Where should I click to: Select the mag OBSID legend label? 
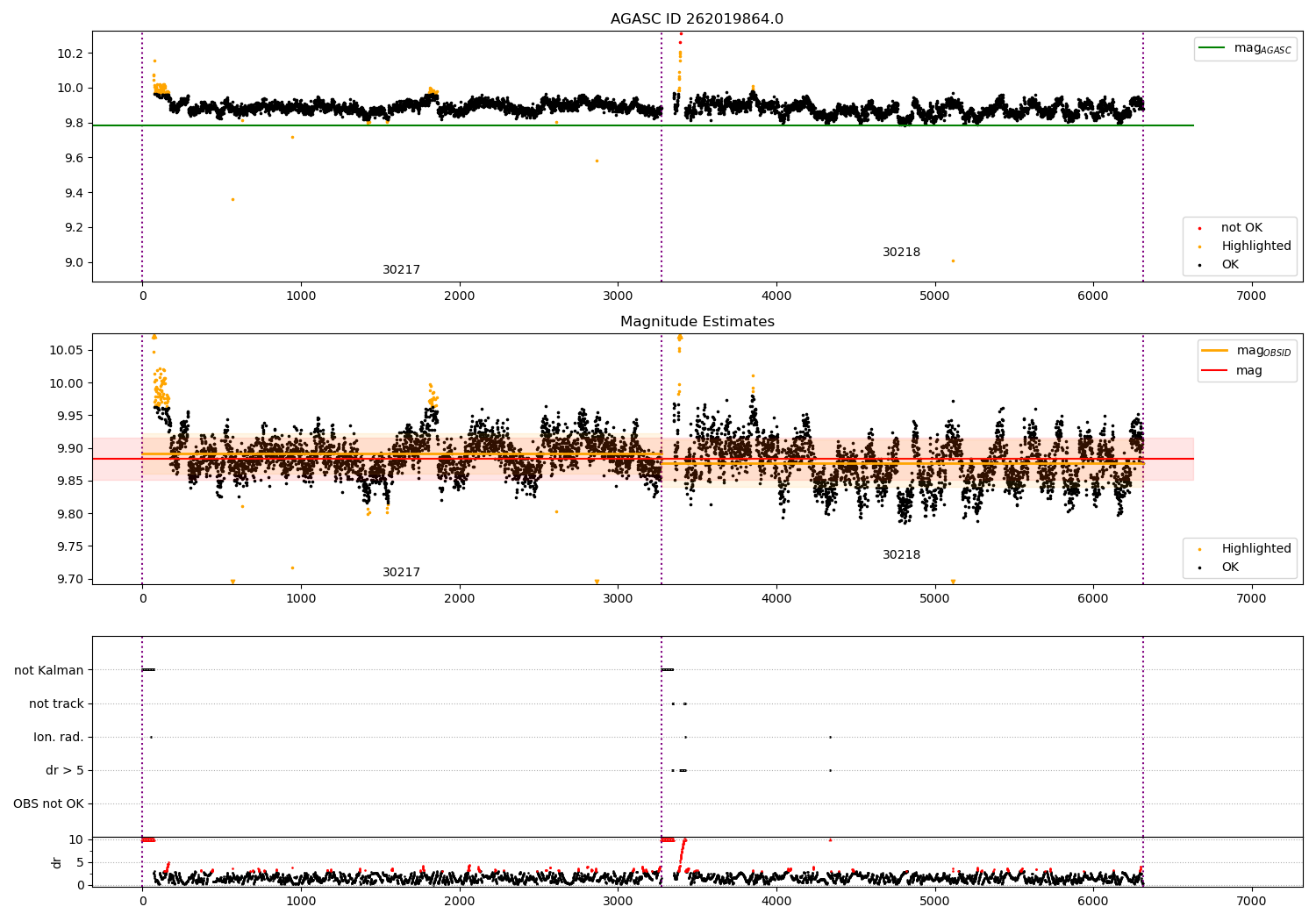pos(1264,351)
